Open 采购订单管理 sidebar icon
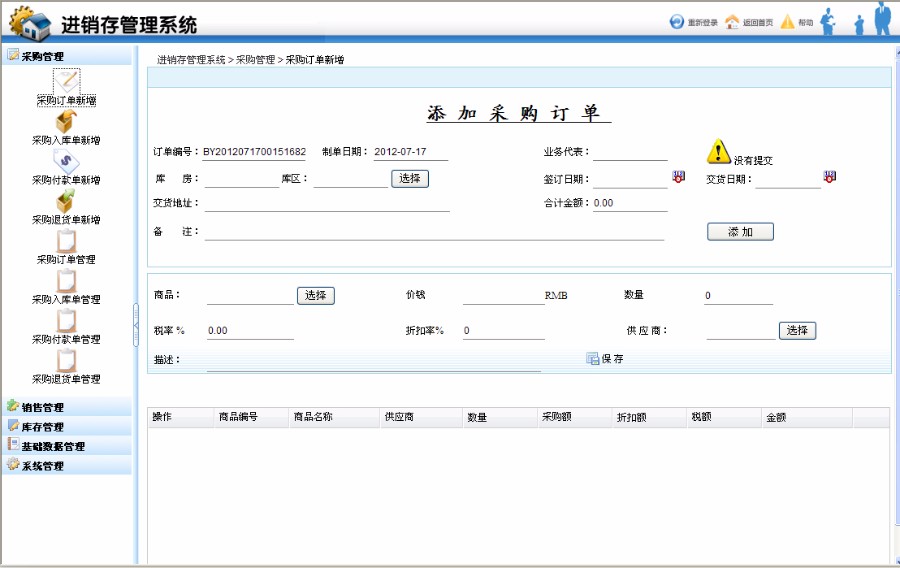Image resolution: width=900 pixels, height=568 pixels. (67, 241)
